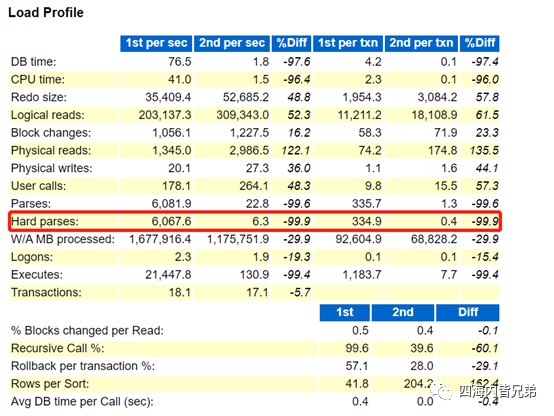The height and width of the screenshot is (416, 554).
Task: Click the 'Block changes:' row label
Action: (x=51, y=133)
